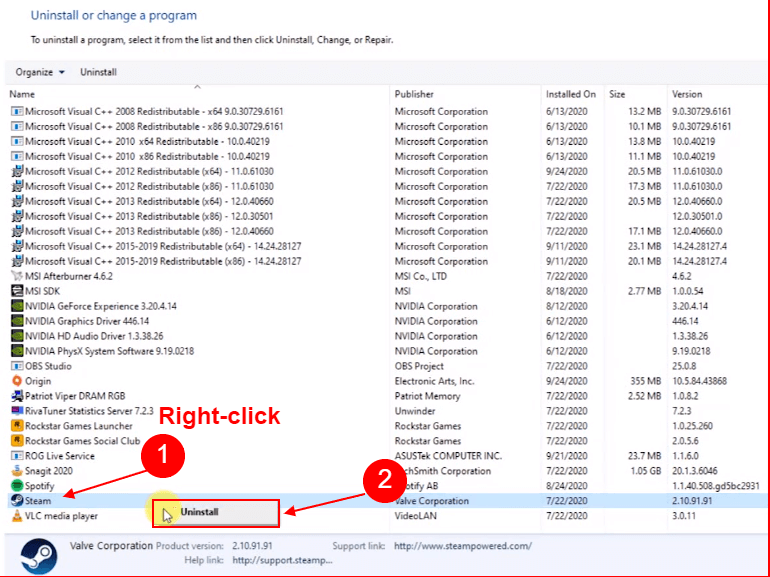The height and width of the screenshot is (577, 770).
Task: Click version '25.0.8' for OBS Studio
Action: click(x=684, y=366)
